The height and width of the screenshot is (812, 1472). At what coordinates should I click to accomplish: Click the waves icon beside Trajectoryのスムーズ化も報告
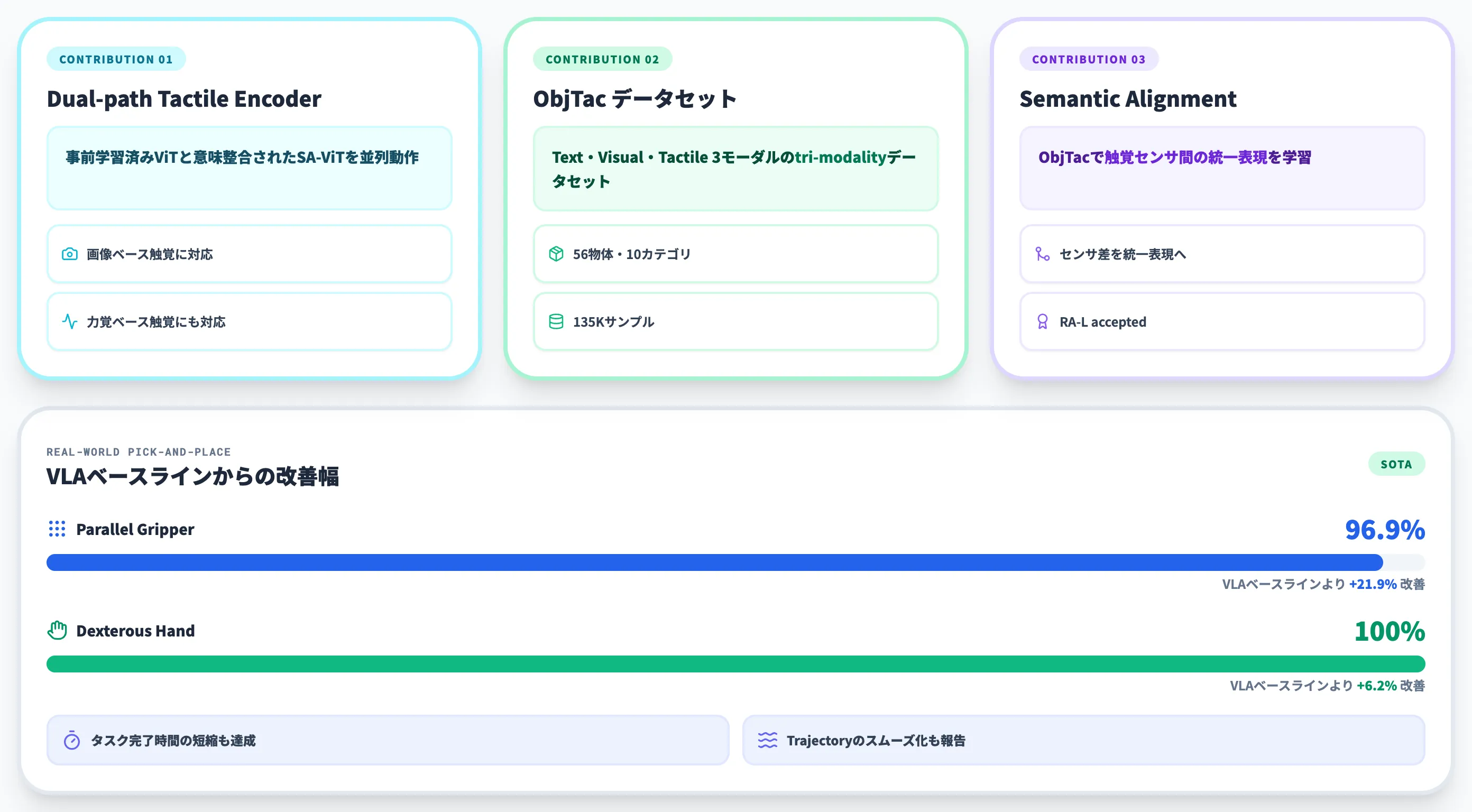(x=767, y=740)
